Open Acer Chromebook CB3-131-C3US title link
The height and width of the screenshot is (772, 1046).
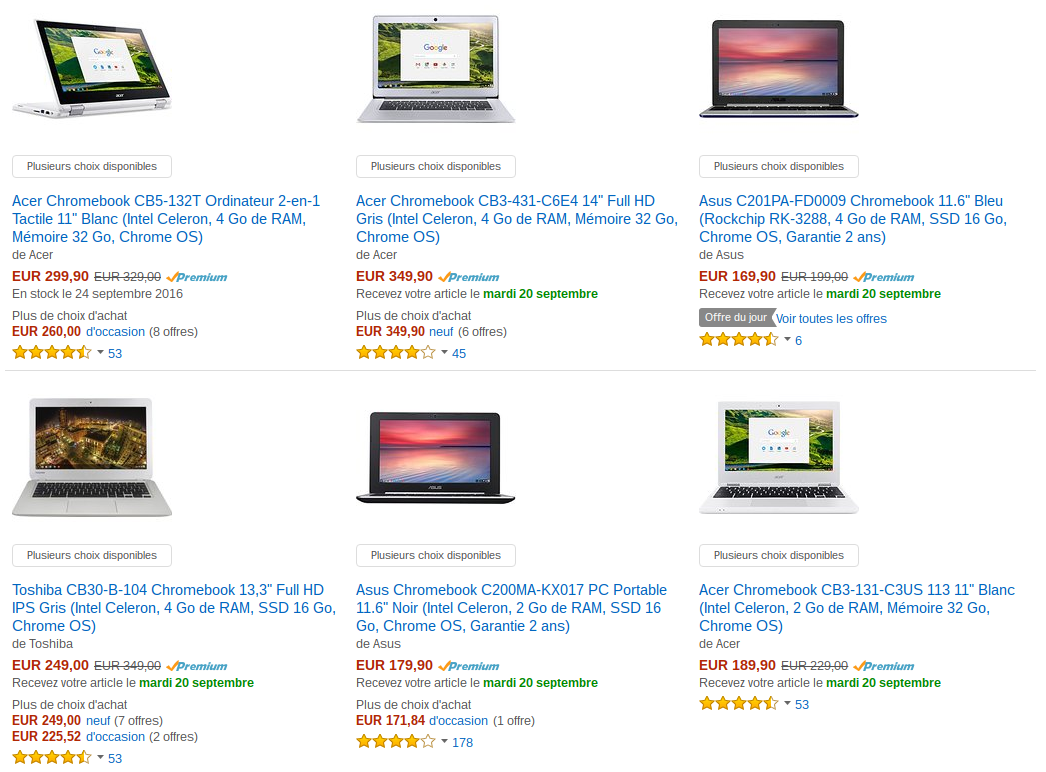tap(857, 608)
